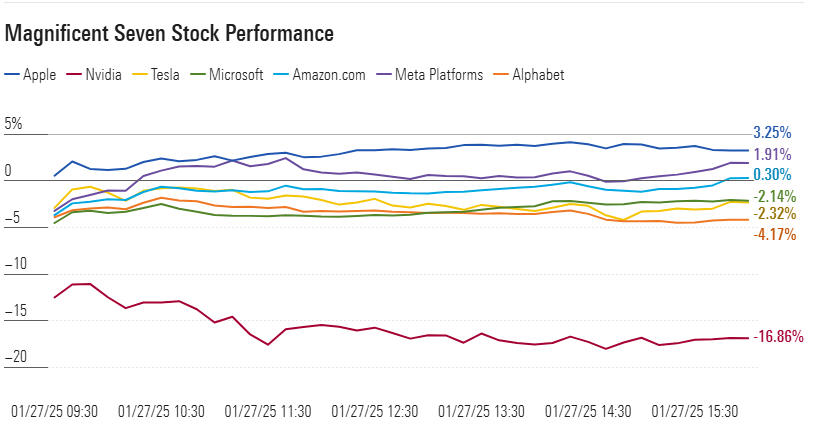
Task: Click the -4.17% Alphabet end label
Action: click(775, 235)
